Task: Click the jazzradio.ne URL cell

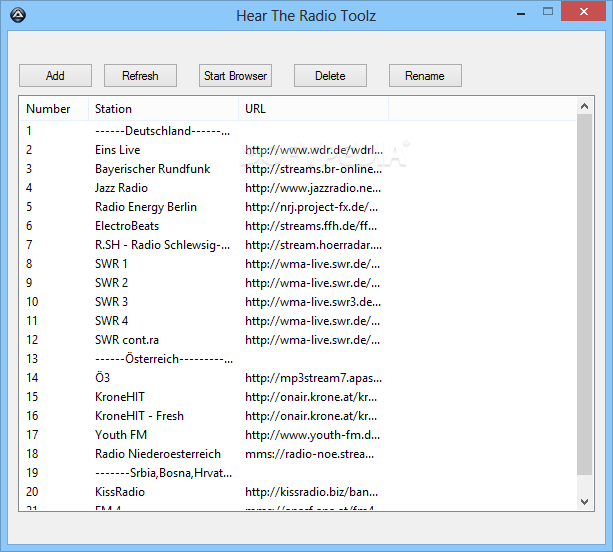Action: click(313, 188)
